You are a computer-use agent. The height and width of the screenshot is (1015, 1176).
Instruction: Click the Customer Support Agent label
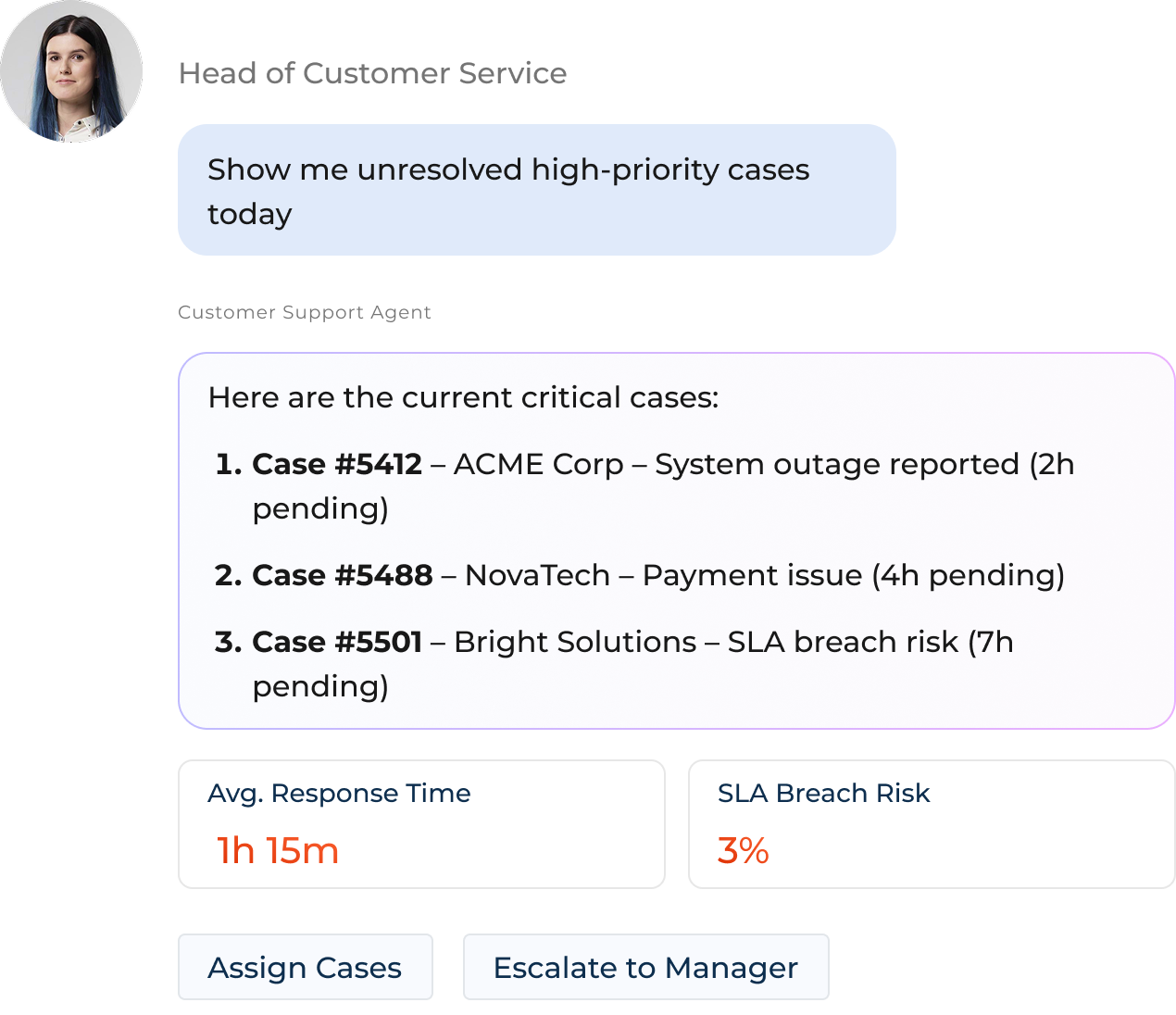click(x=305, y=312)
